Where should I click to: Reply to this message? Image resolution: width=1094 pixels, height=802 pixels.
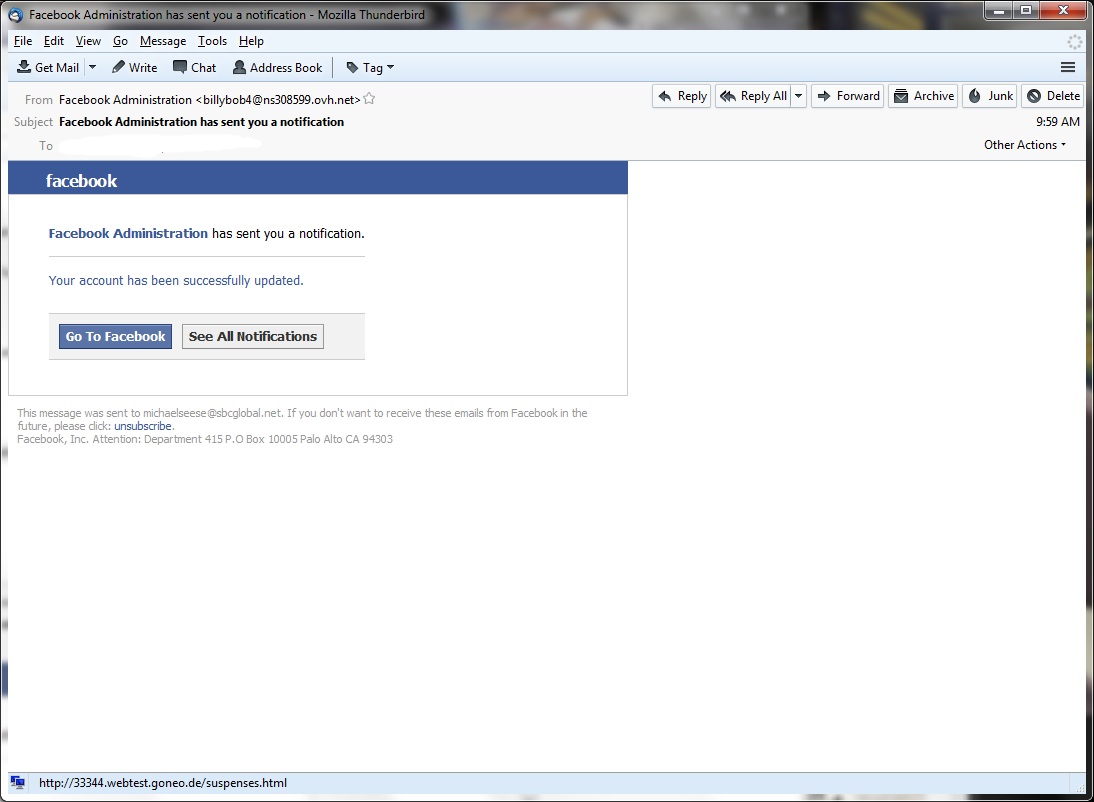coord(682,96)
